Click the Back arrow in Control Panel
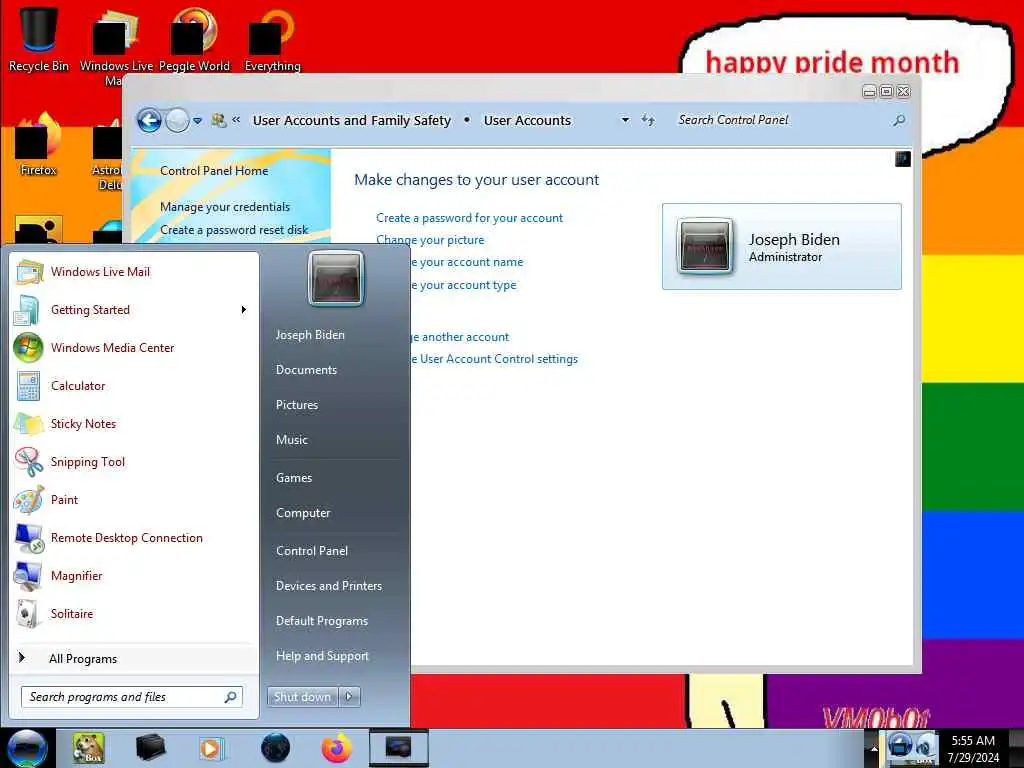Viewport: 1024px width, 768px height. pyautogui.click(x=149, y=120)
